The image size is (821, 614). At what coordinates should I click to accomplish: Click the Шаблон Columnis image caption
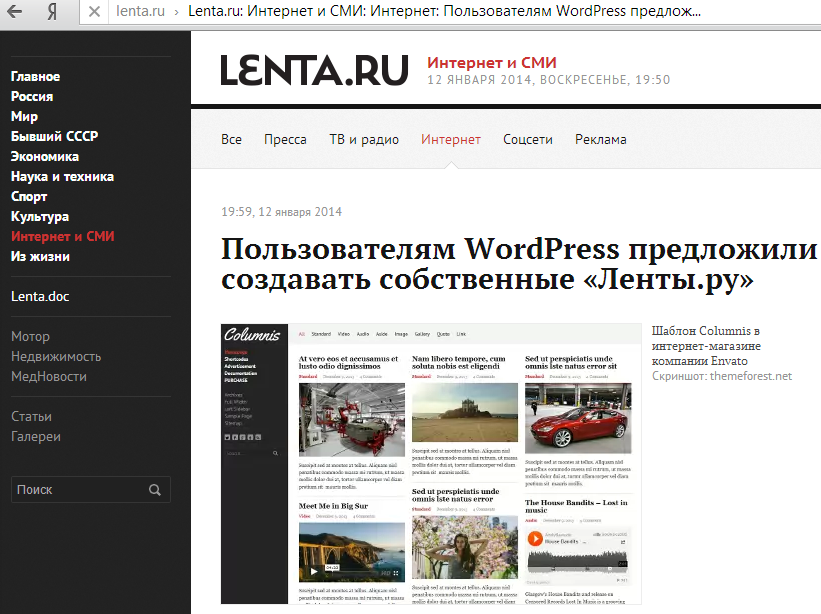pyautogui.click(x=706, y=346)
